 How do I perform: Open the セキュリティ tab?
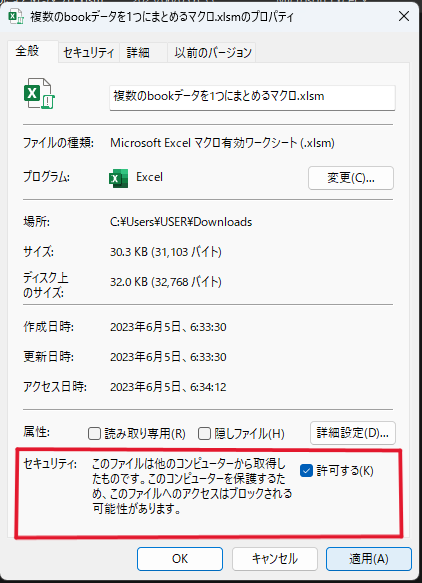[89, 52]
